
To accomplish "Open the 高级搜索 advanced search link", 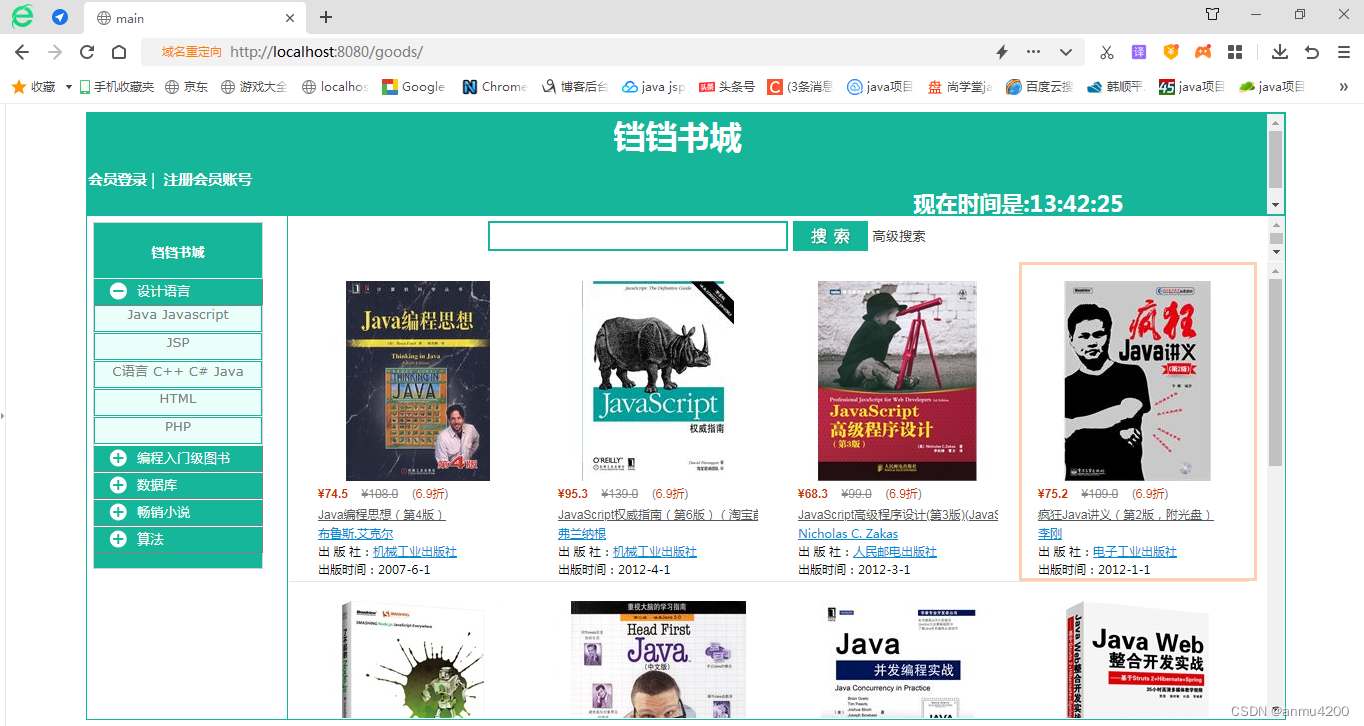I will click(899, 235).
